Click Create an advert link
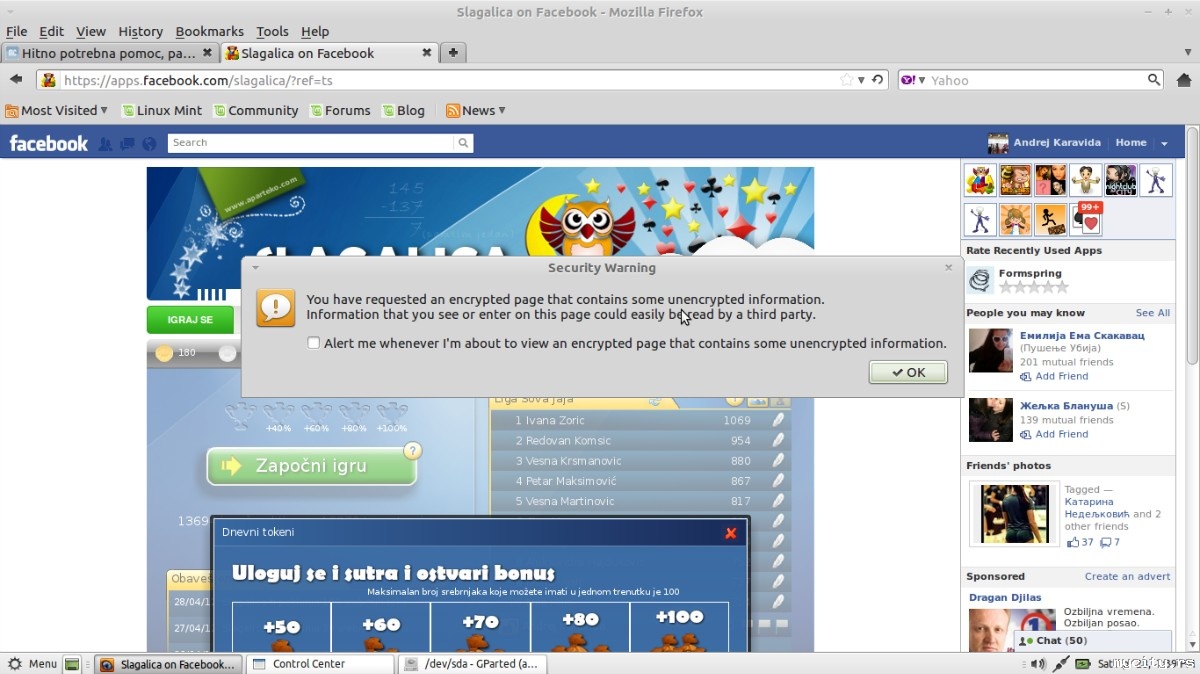 1127,576
